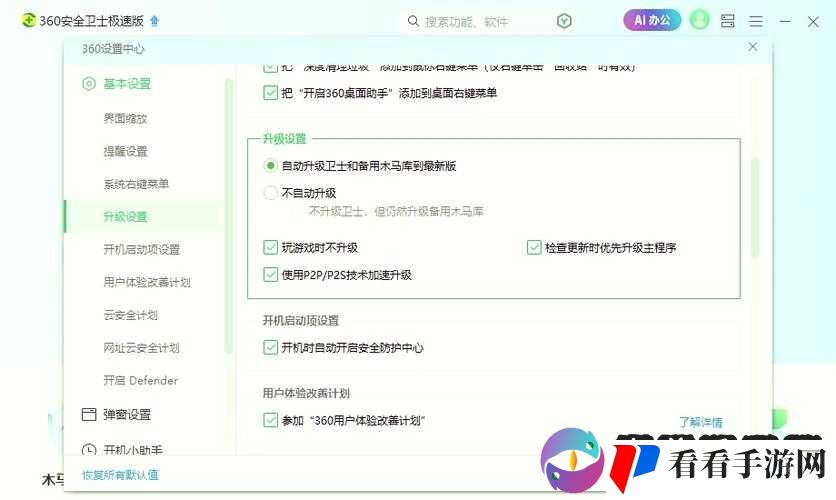Click the 开机启动项设置 section heading

(301, 320)
